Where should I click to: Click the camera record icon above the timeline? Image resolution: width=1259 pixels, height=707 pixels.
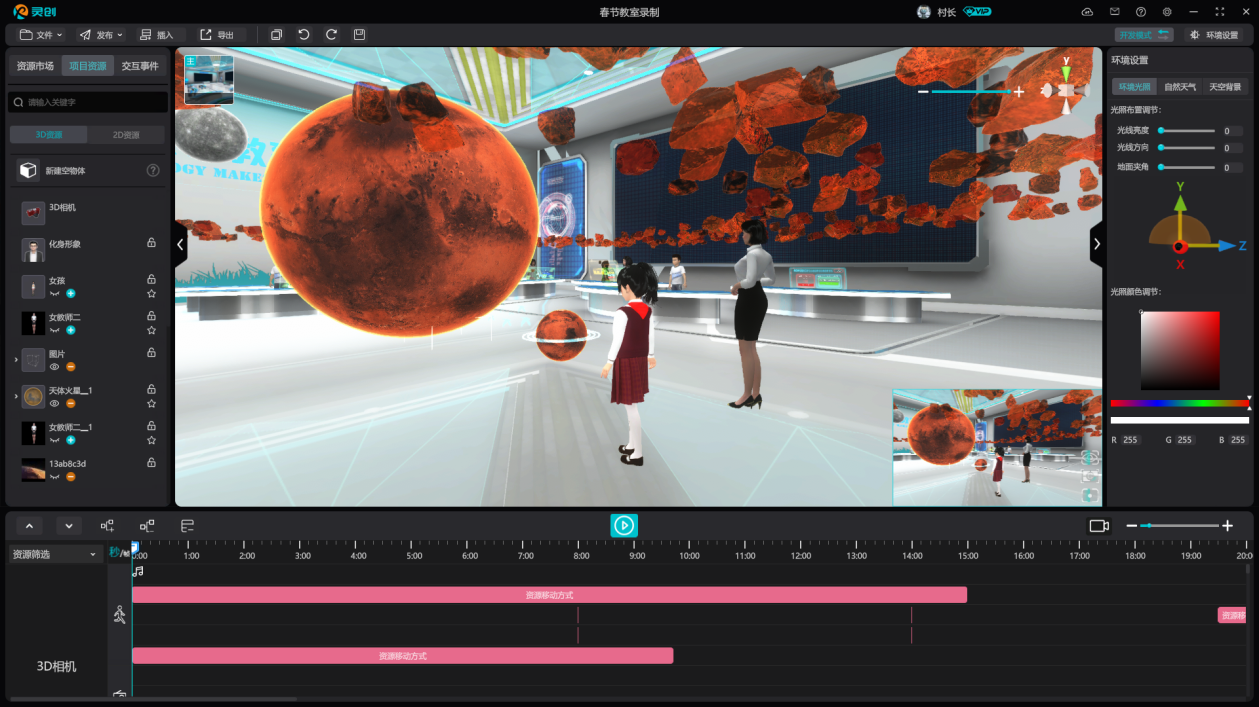(1099, 526)
